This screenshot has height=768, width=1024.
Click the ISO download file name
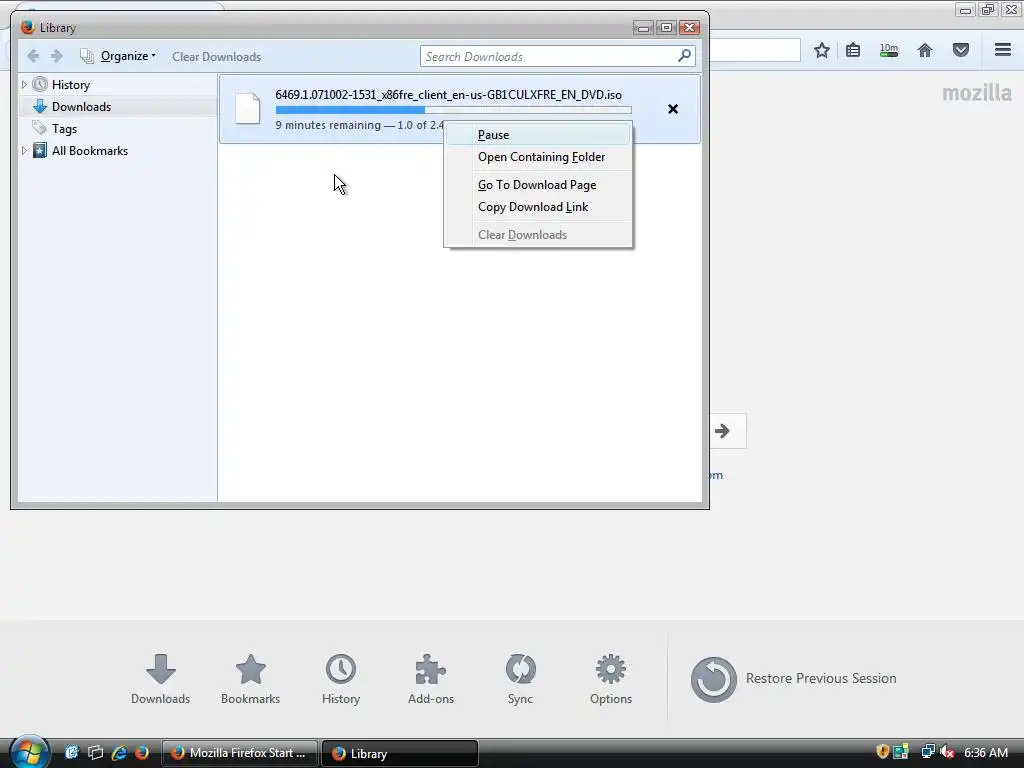[x=448, y=95]
